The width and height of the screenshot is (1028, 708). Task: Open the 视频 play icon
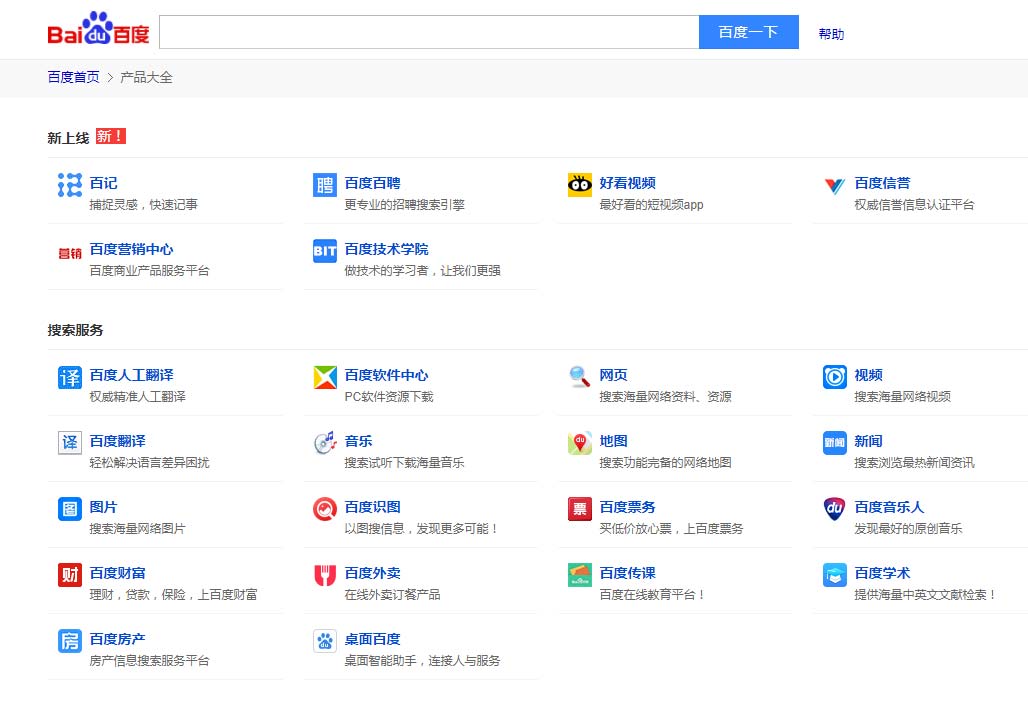tap(835, 378)
